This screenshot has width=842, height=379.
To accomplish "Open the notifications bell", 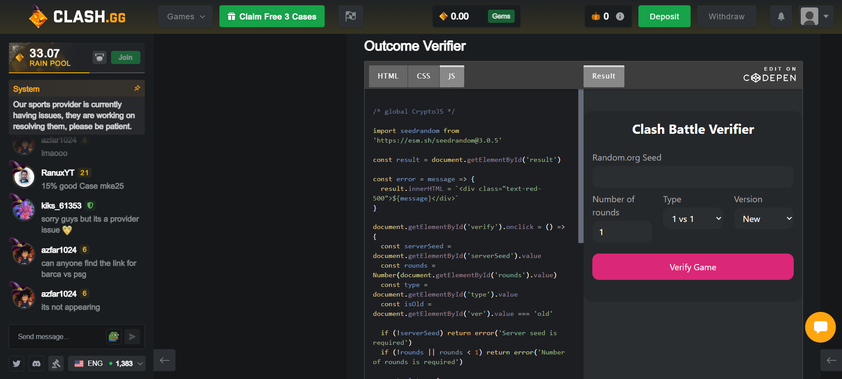I will [781, 17].
